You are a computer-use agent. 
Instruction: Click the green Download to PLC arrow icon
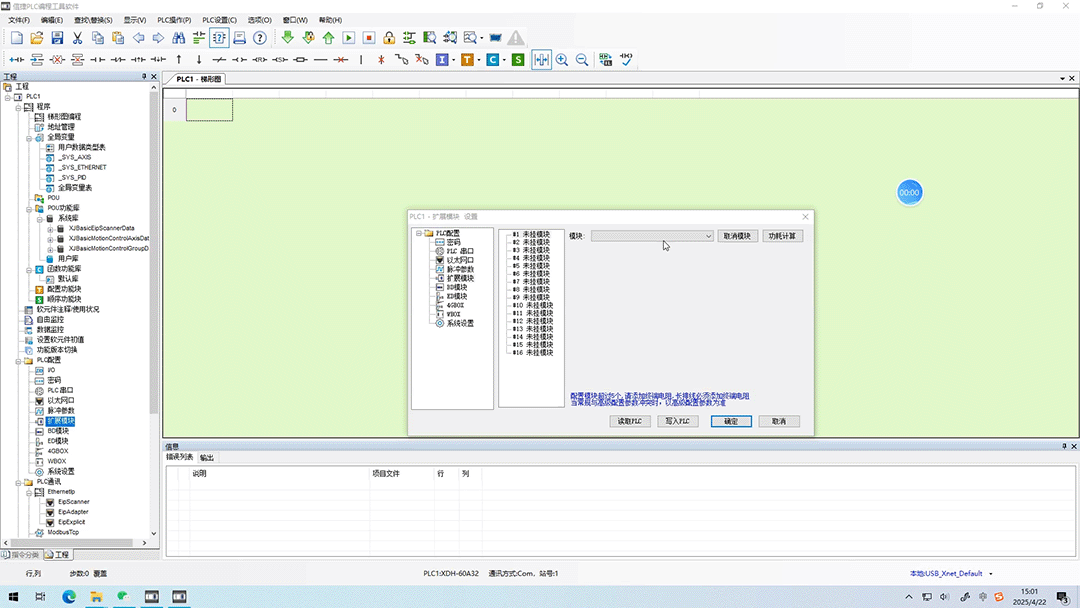[x=288, y=38]
